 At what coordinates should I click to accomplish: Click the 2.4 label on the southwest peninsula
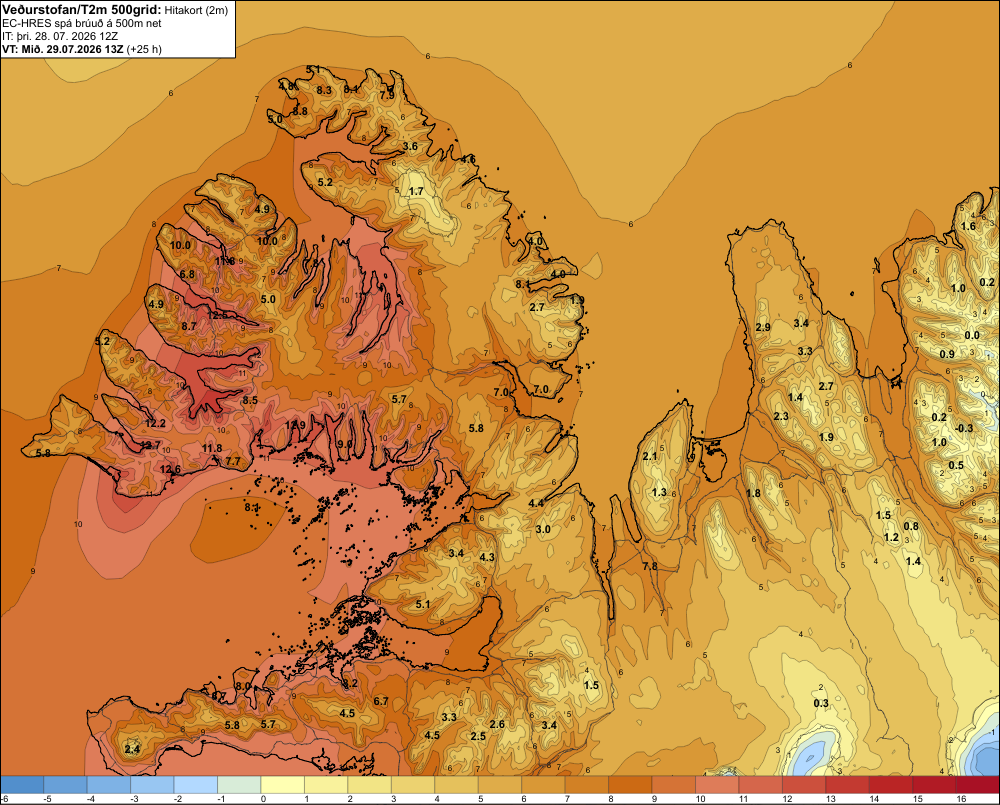pyautogui.click(x=132, y=749)
